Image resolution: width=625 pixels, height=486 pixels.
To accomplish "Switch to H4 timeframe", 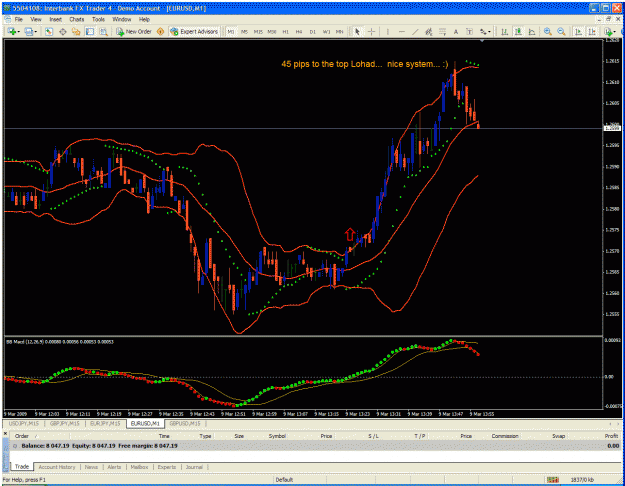I will (299, 31).
